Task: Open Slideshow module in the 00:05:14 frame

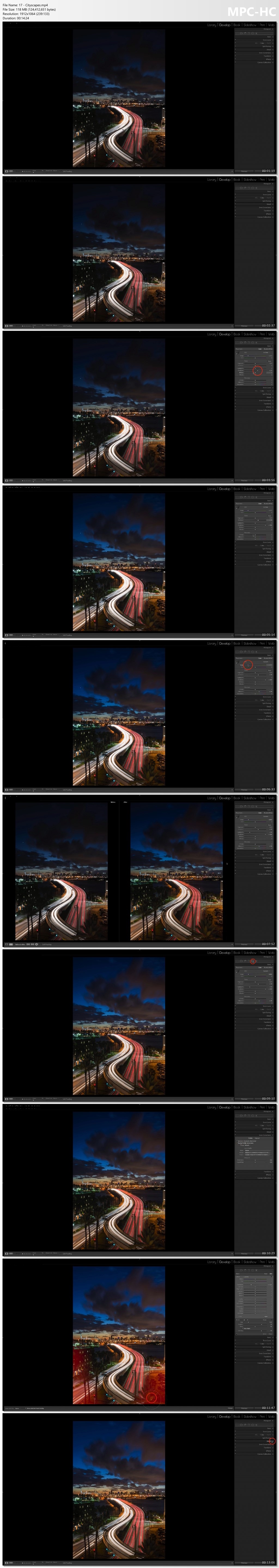Action: point(250,489)
